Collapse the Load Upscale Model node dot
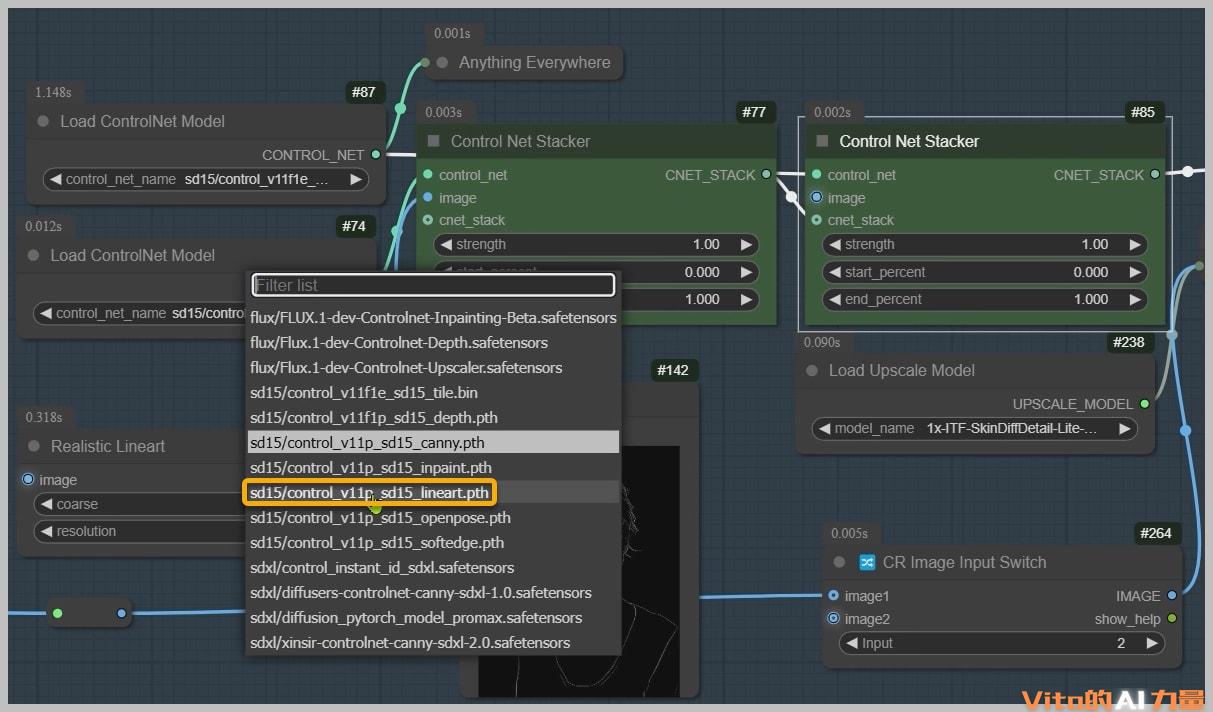Image resolution: width=1213 pixels, height=712 pixels. (x=812, y=370)
